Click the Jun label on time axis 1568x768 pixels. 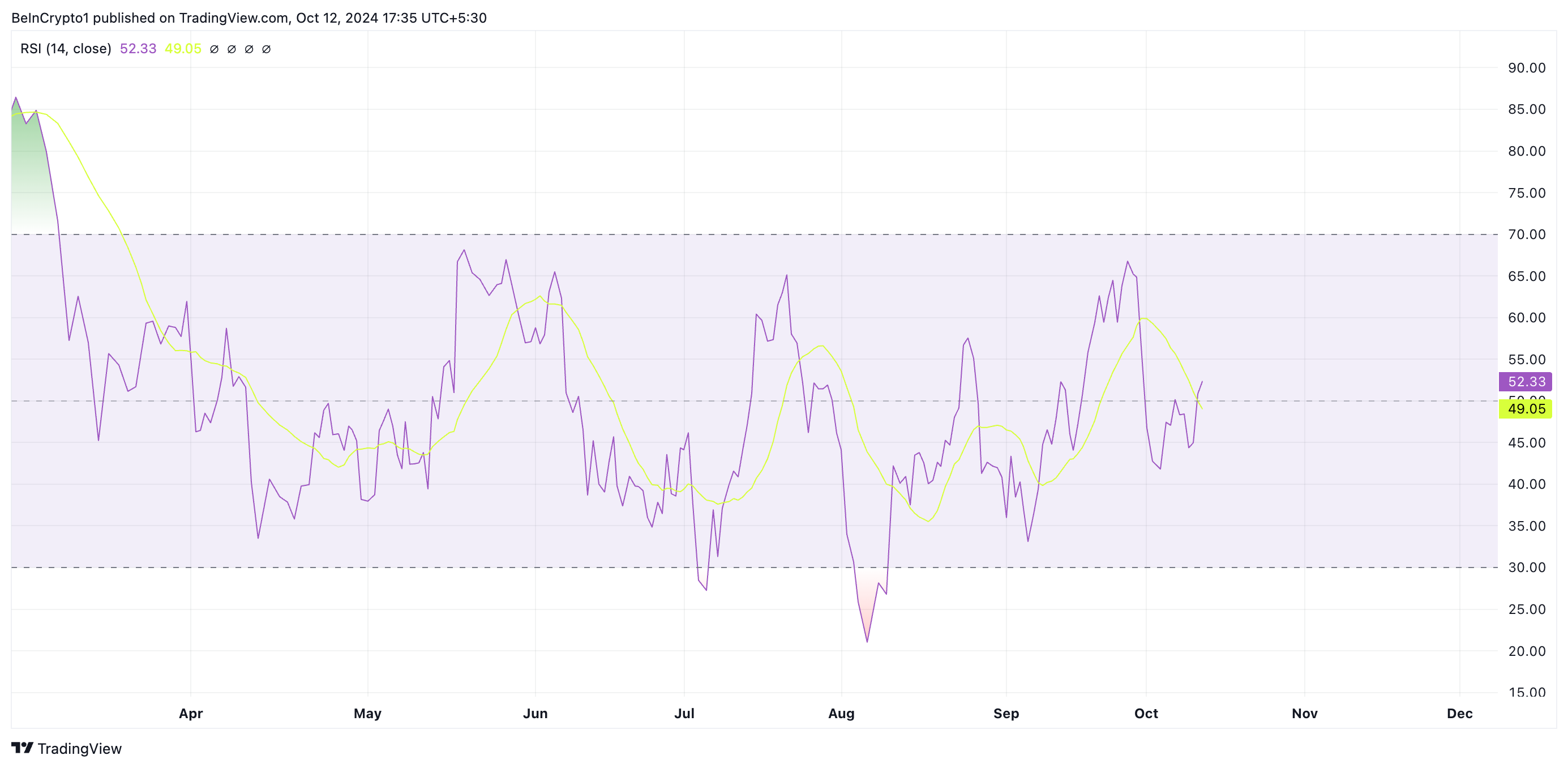pos(535,713)
